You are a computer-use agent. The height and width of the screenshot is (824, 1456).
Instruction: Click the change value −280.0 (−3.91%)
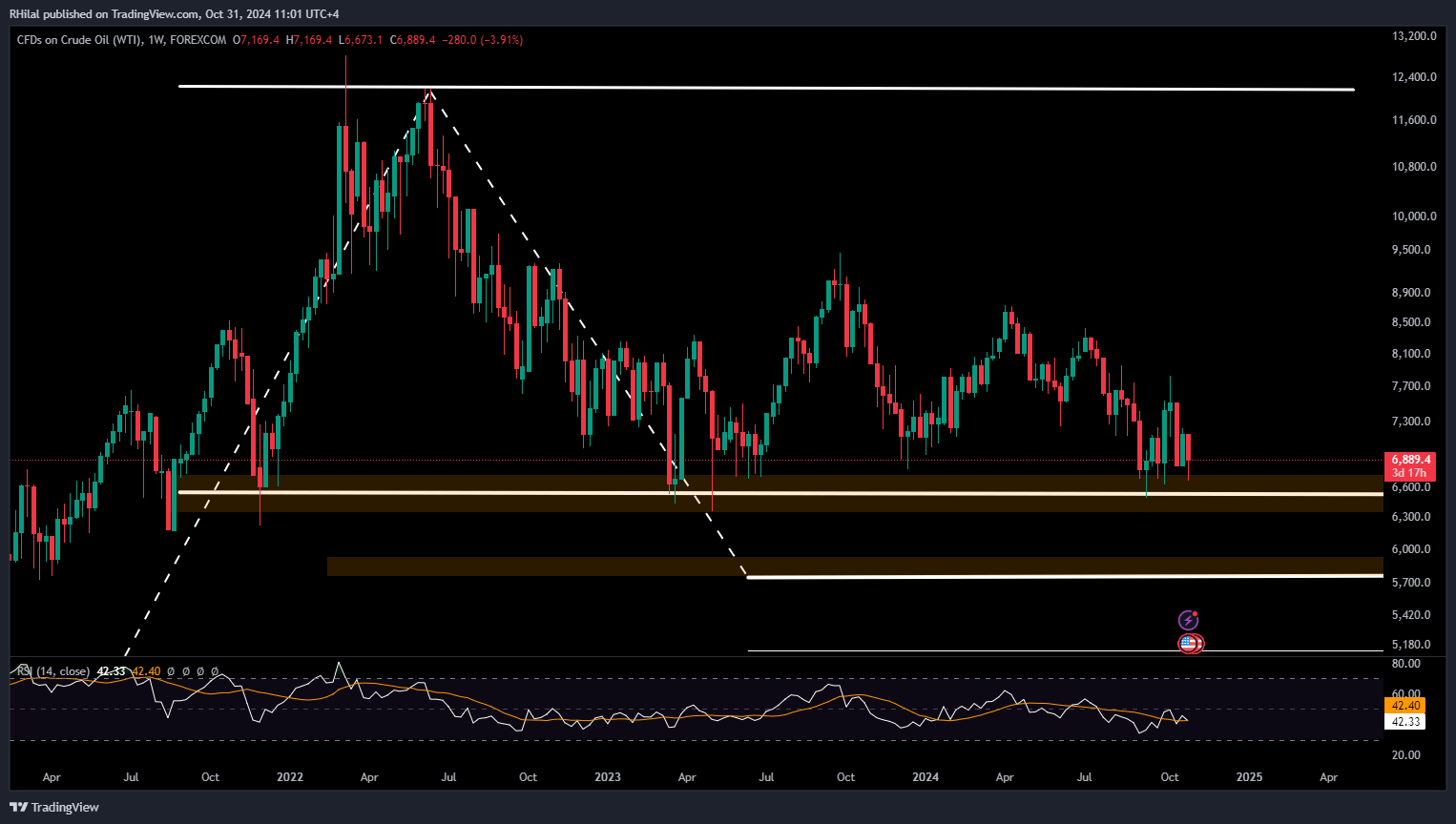click(482, 40)
